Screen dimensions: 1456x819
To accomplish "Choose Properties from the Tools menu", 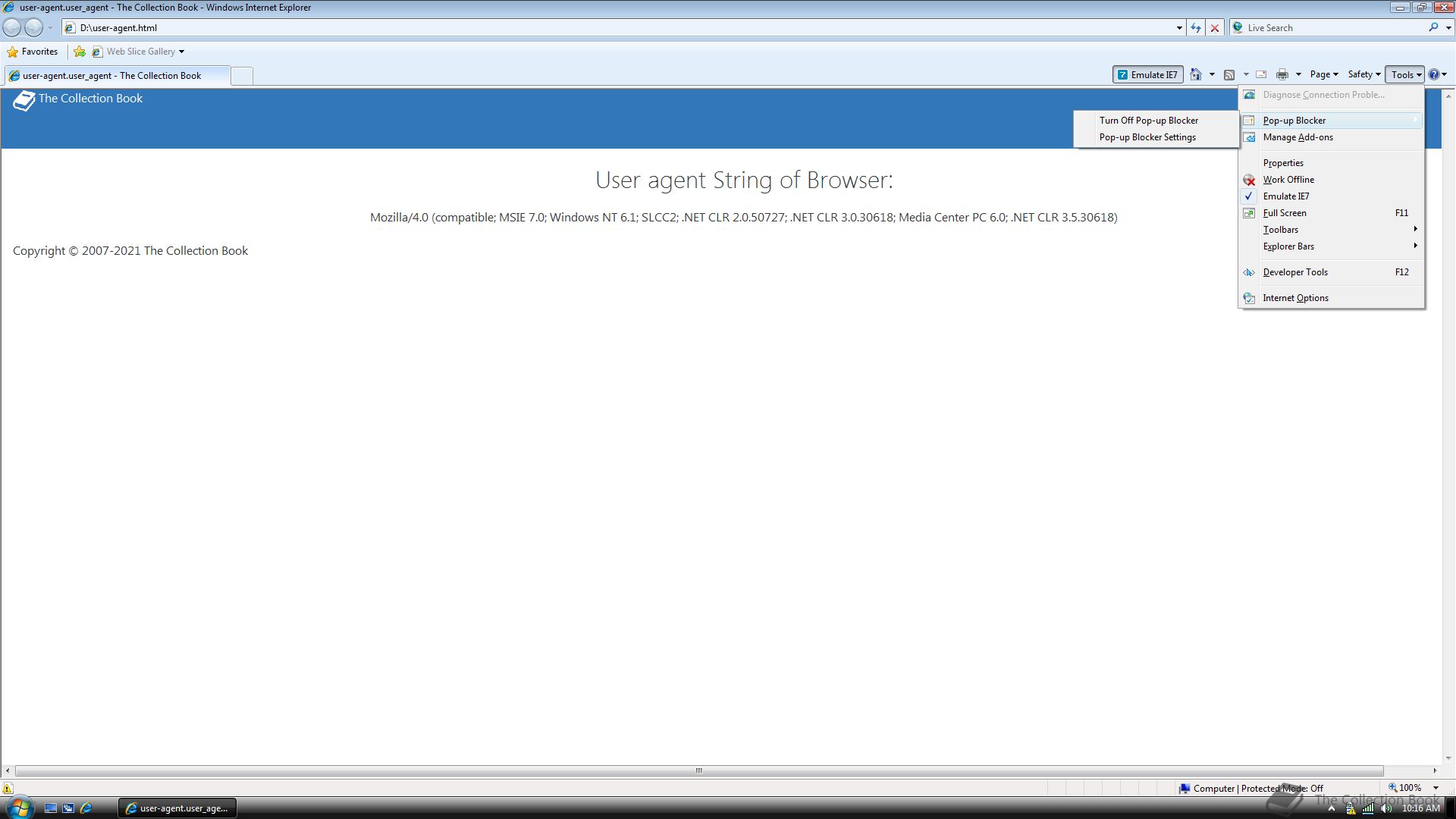I will coord(1332,163).
